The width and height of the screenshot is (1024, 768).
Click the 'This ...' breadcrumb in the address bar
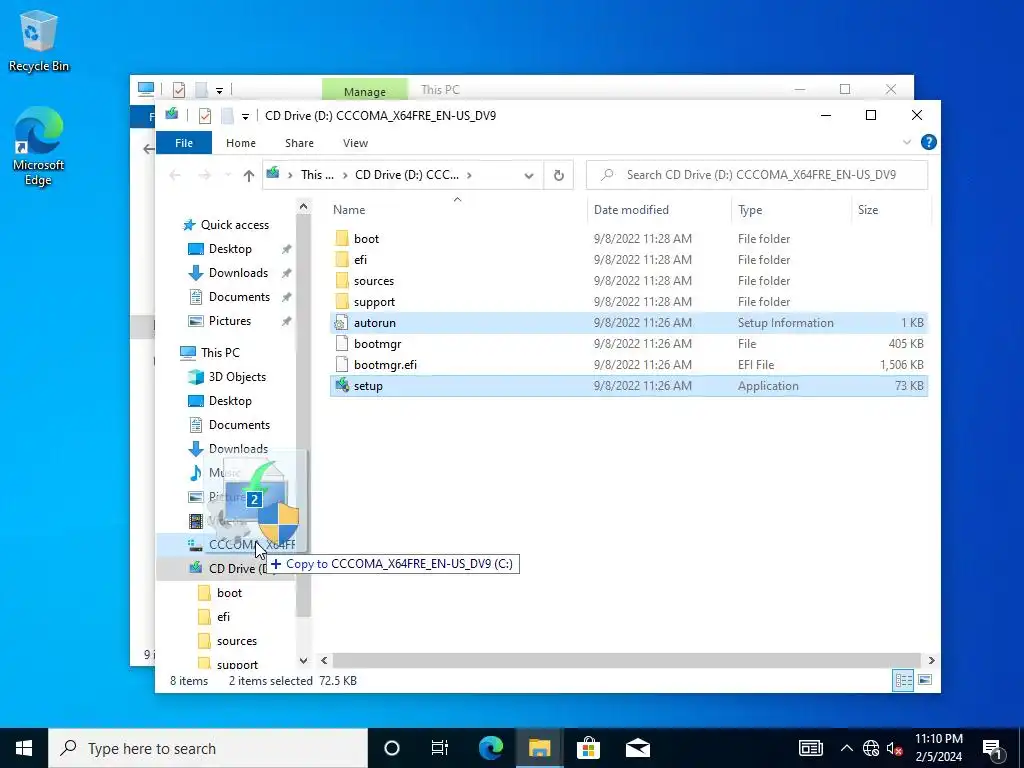317,175
